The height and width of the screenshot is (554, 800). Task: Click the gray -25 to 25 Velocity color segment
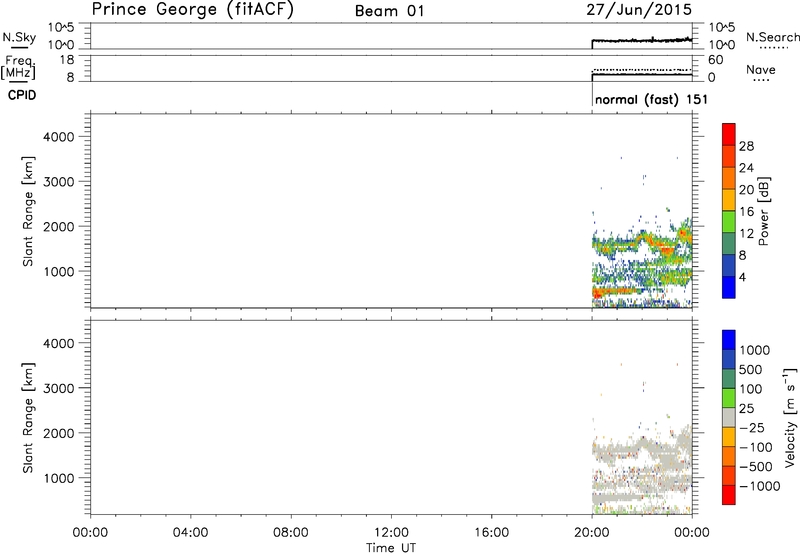click(729, 417)
